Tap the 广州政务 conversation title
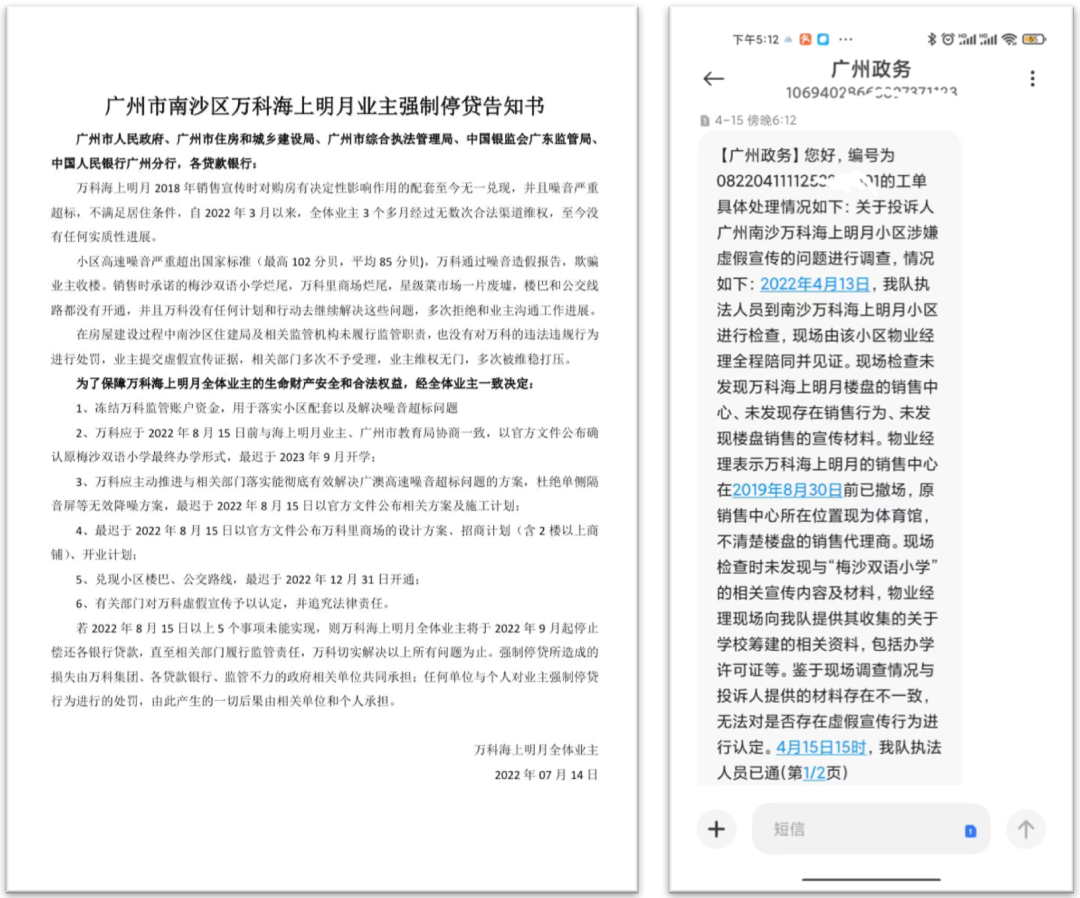1080x898 pixels. coord(871,69)
